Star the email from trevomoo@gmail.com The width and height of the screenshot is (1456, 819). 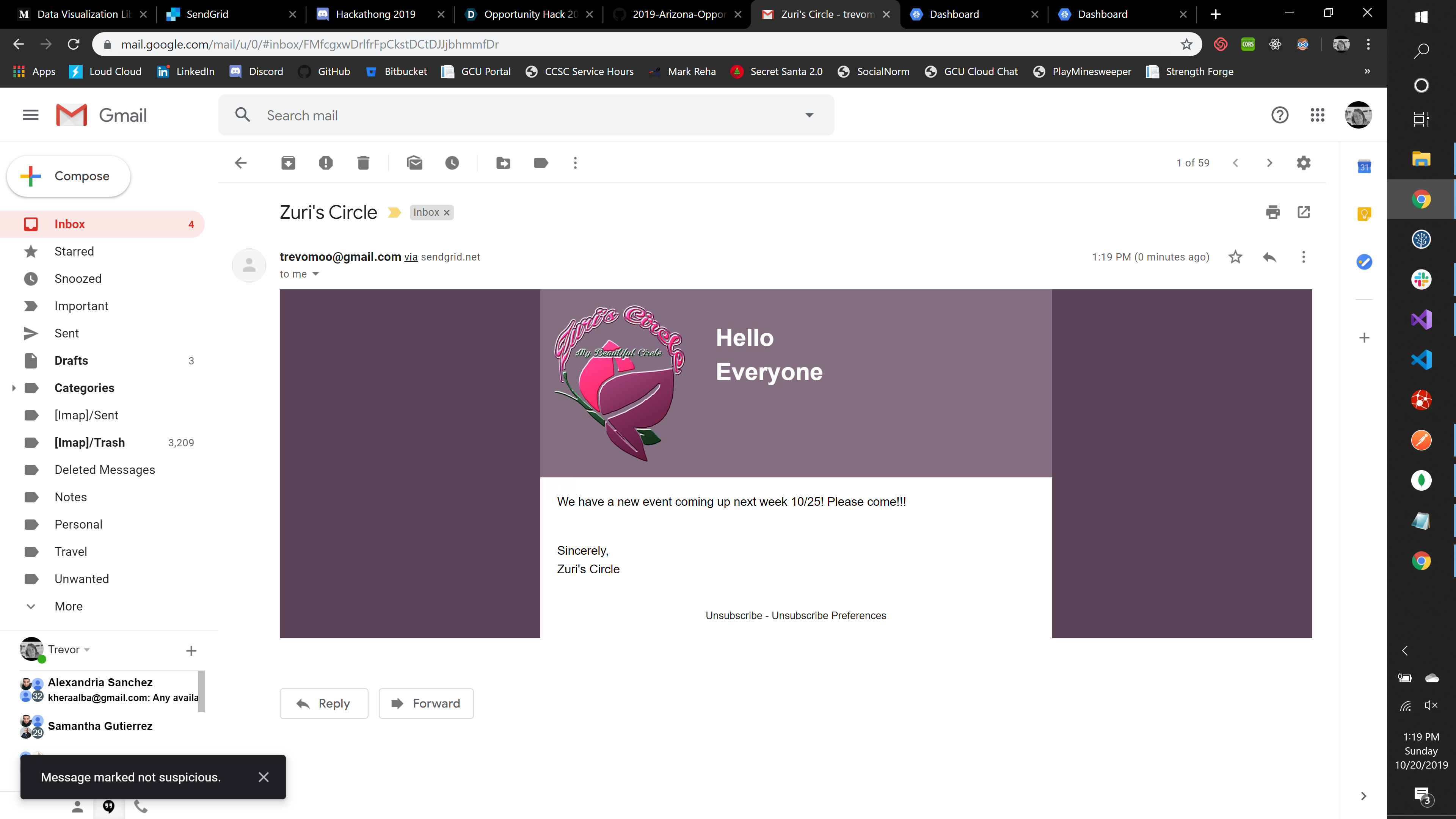[1236, 257]
